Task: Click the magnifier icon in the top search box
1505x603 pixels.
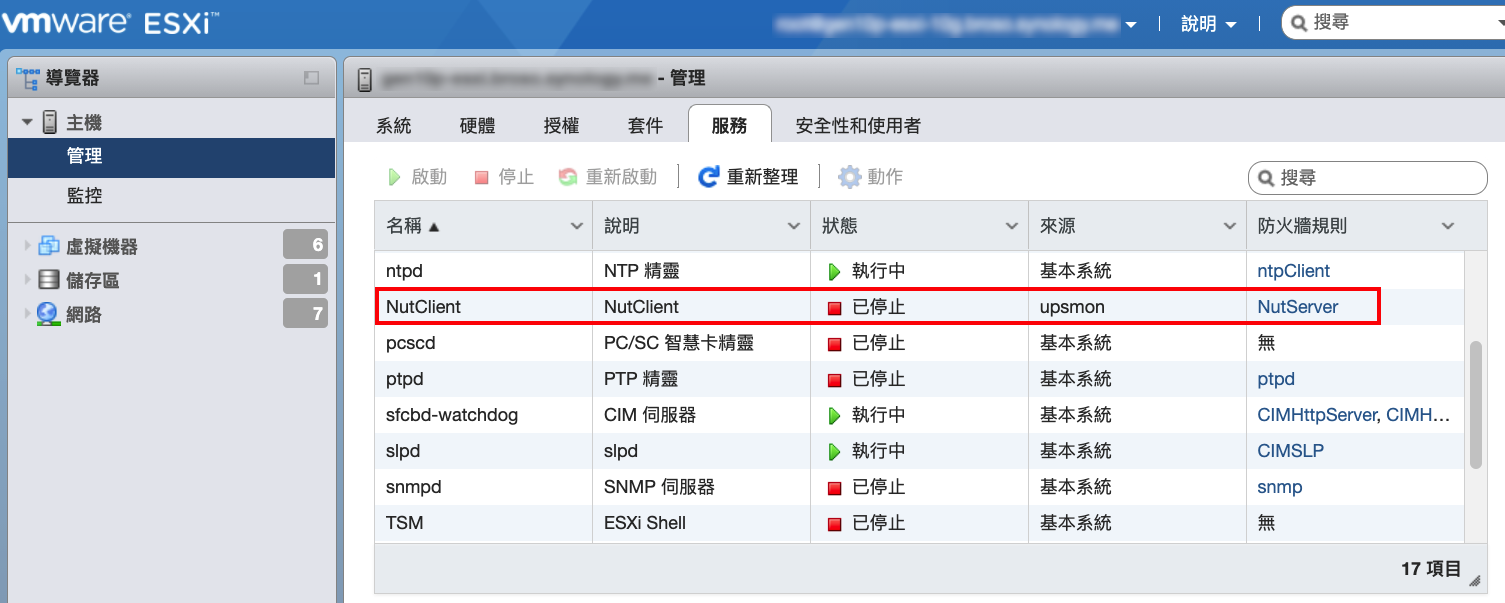Action: click(x=1301, y=22)
